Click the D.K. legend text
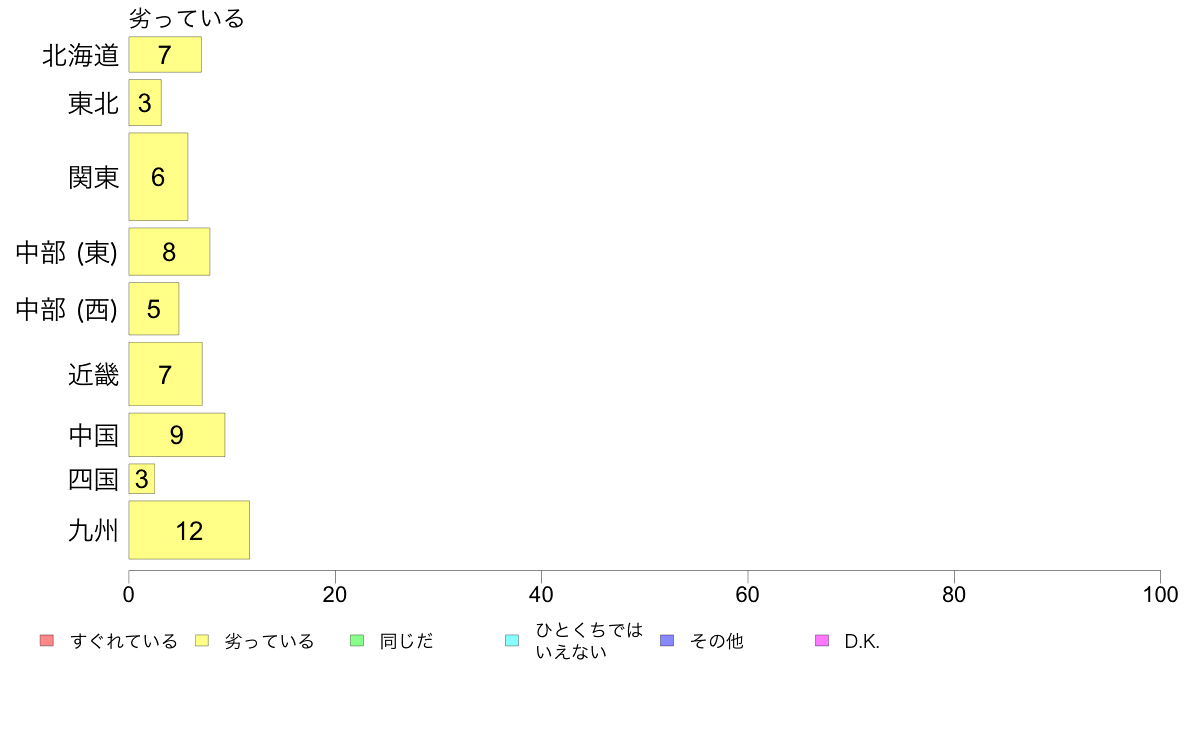Image resolution: width=1188 pixels, height=736 pixels. [x=862, y=641]
